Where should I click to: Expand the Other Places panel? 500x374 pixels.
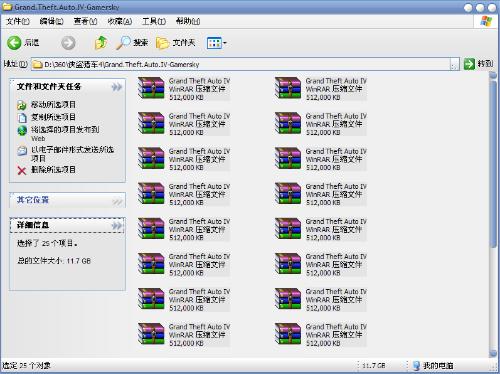coord(117,201)
